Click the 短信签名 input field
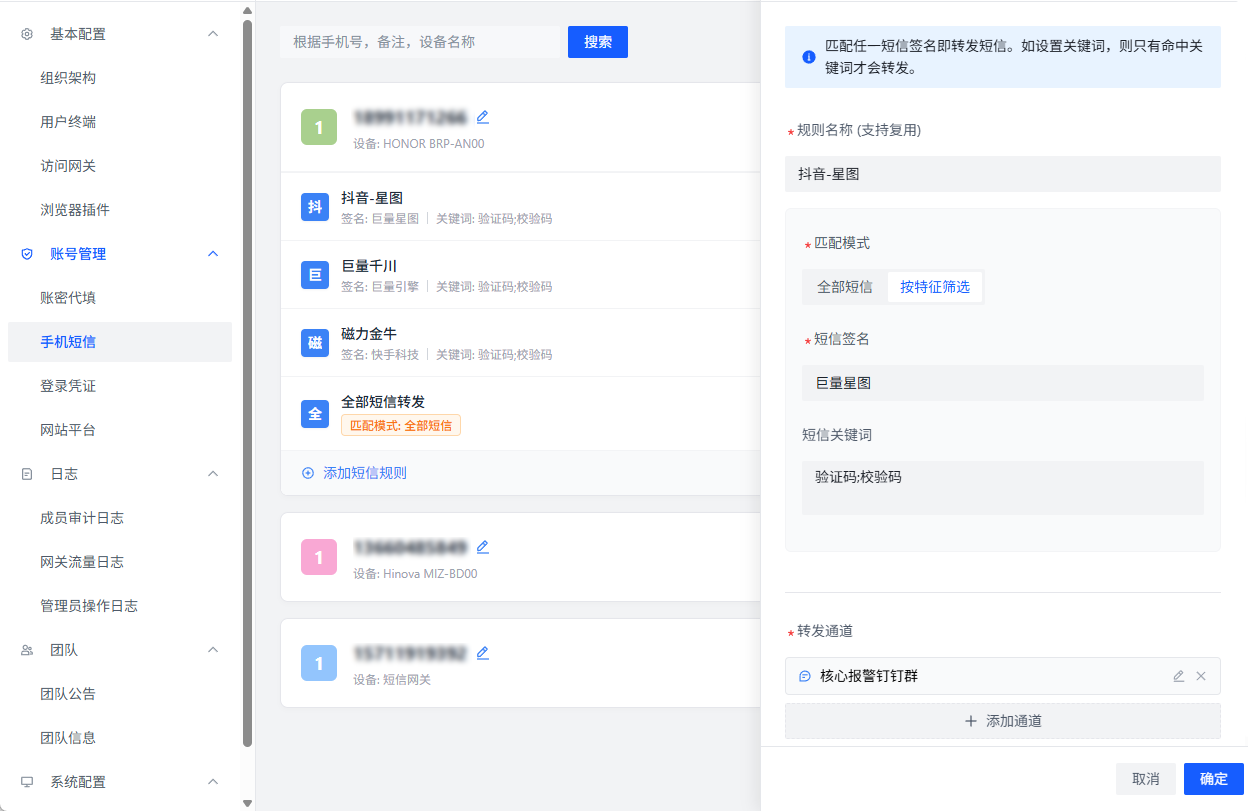Image resolution: width=1248 pixels, height=811 pixels. pos(1003,383)
